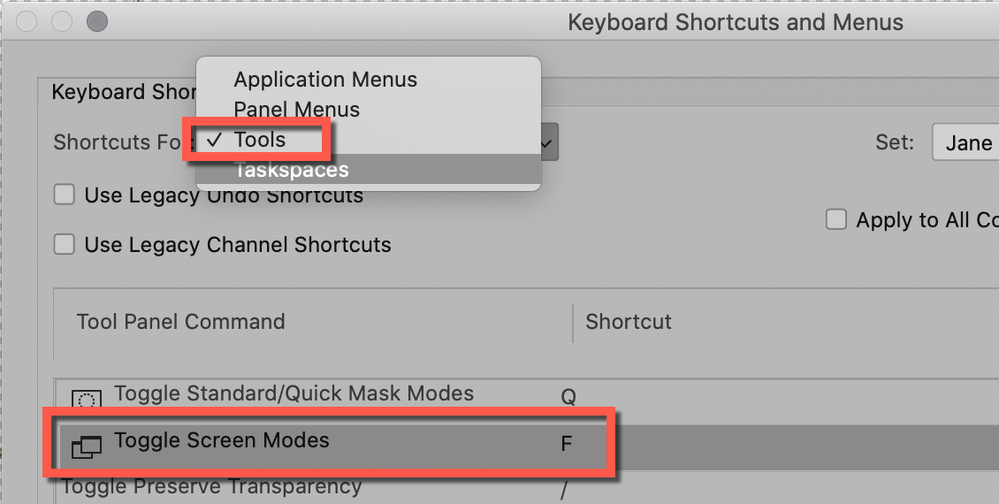
Task: Select the checked Tools menu option
Action: click(x=259, y=140)
